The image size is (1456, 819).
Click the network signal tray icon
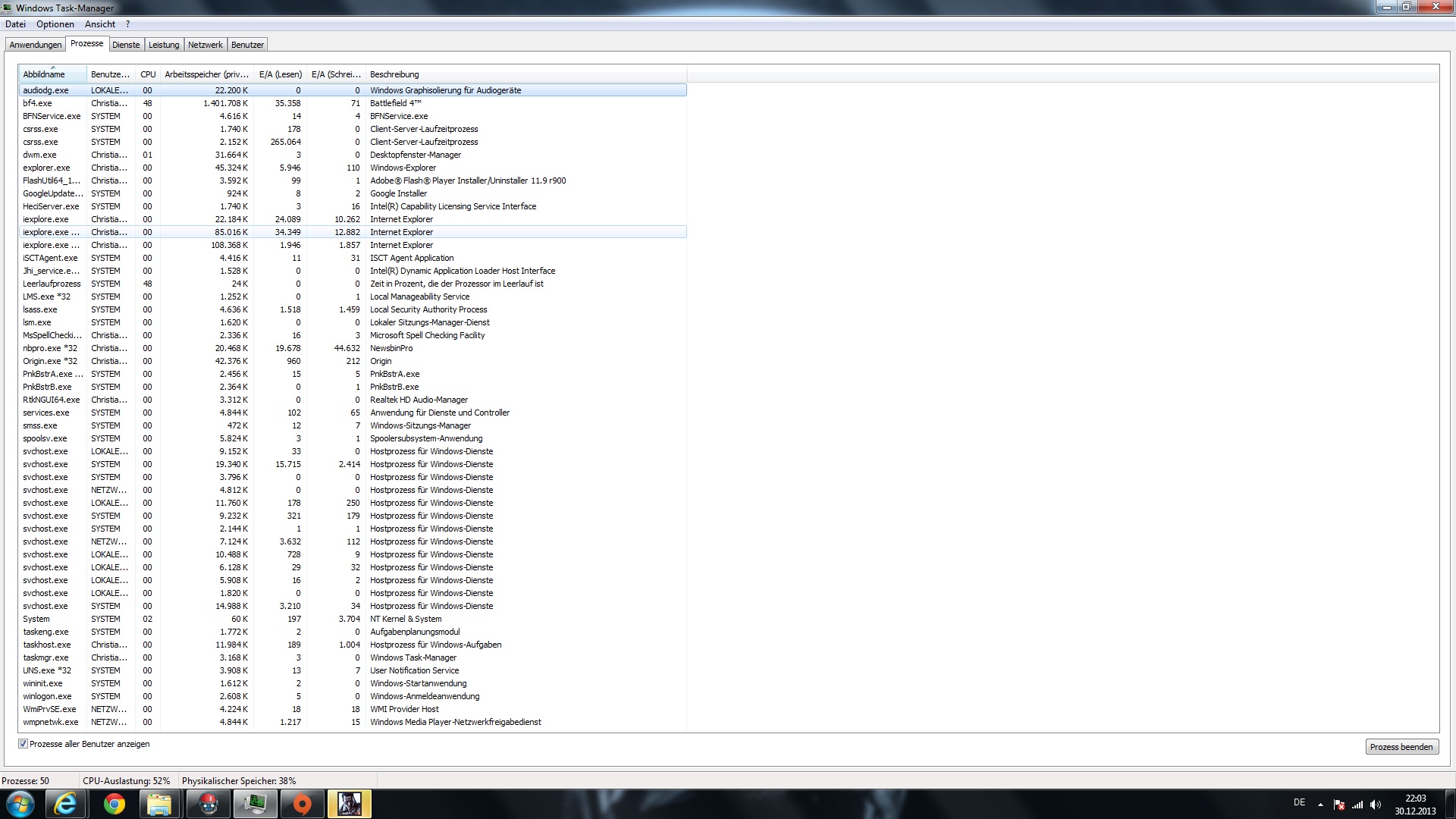[1357, 805]
